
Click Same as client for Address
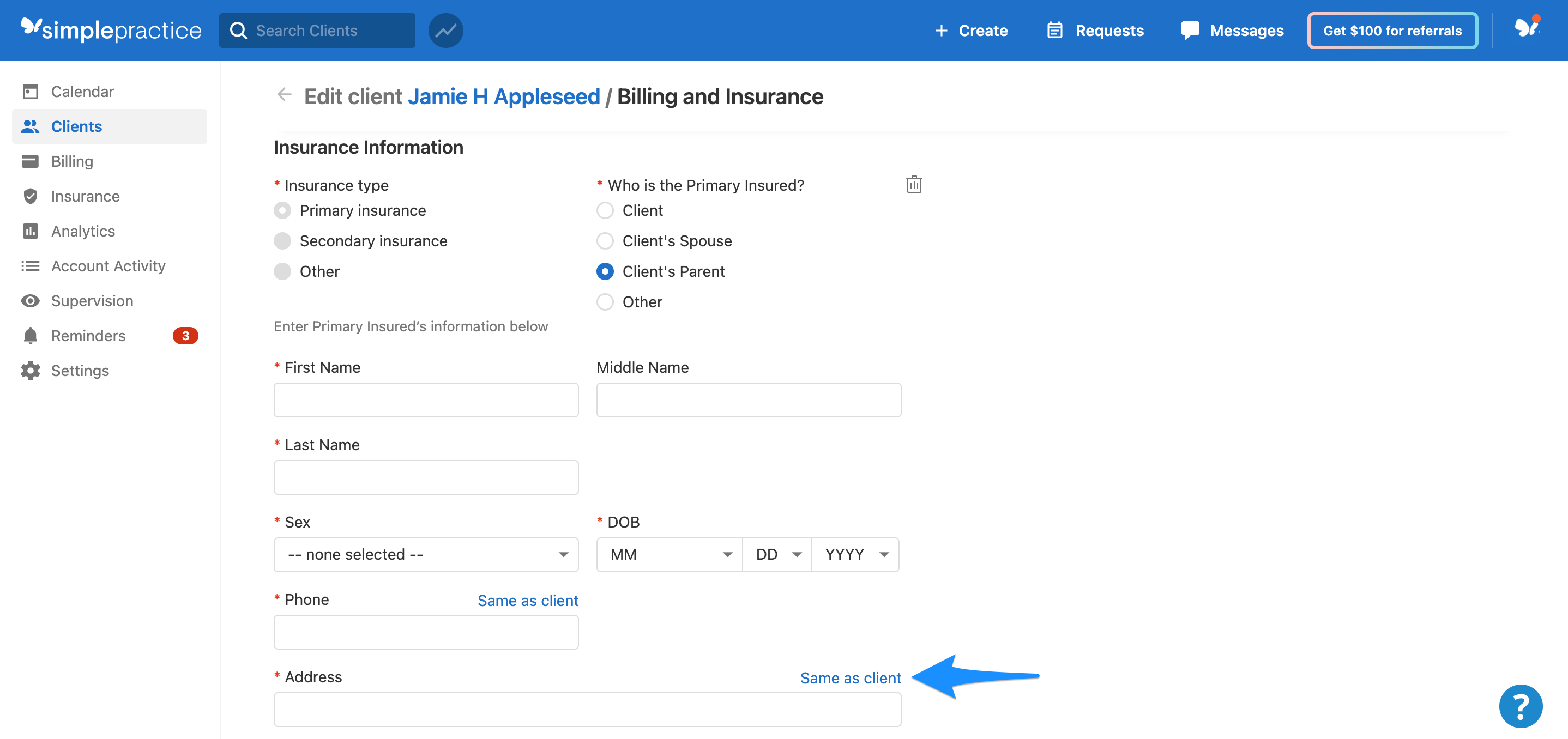pos(851,677)
